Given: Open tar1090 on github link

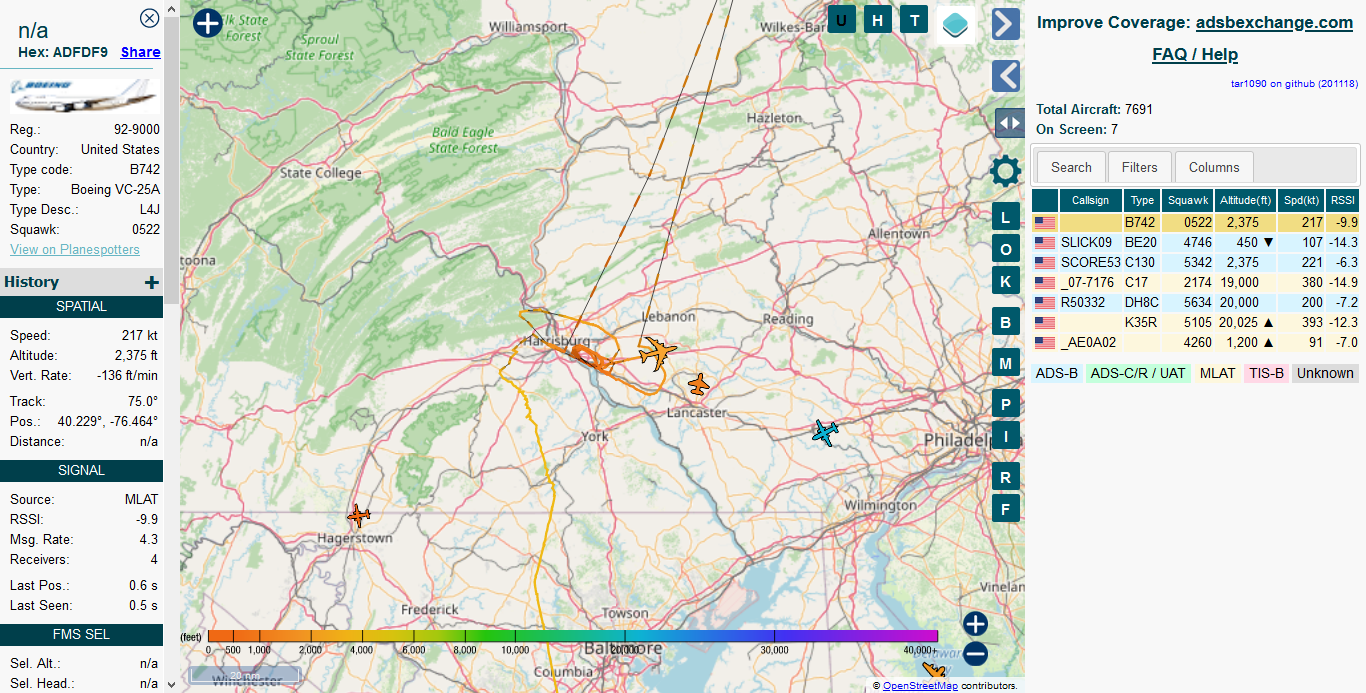Looking at the screenshot, I should 1294,84.
